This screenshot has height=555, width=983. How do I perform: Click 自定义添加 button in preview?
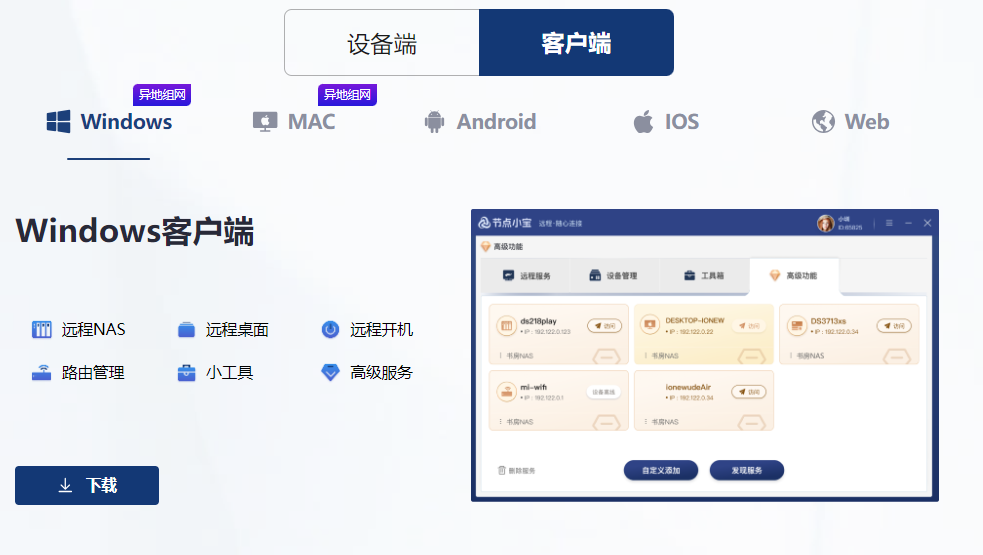[x=661, y=470]
